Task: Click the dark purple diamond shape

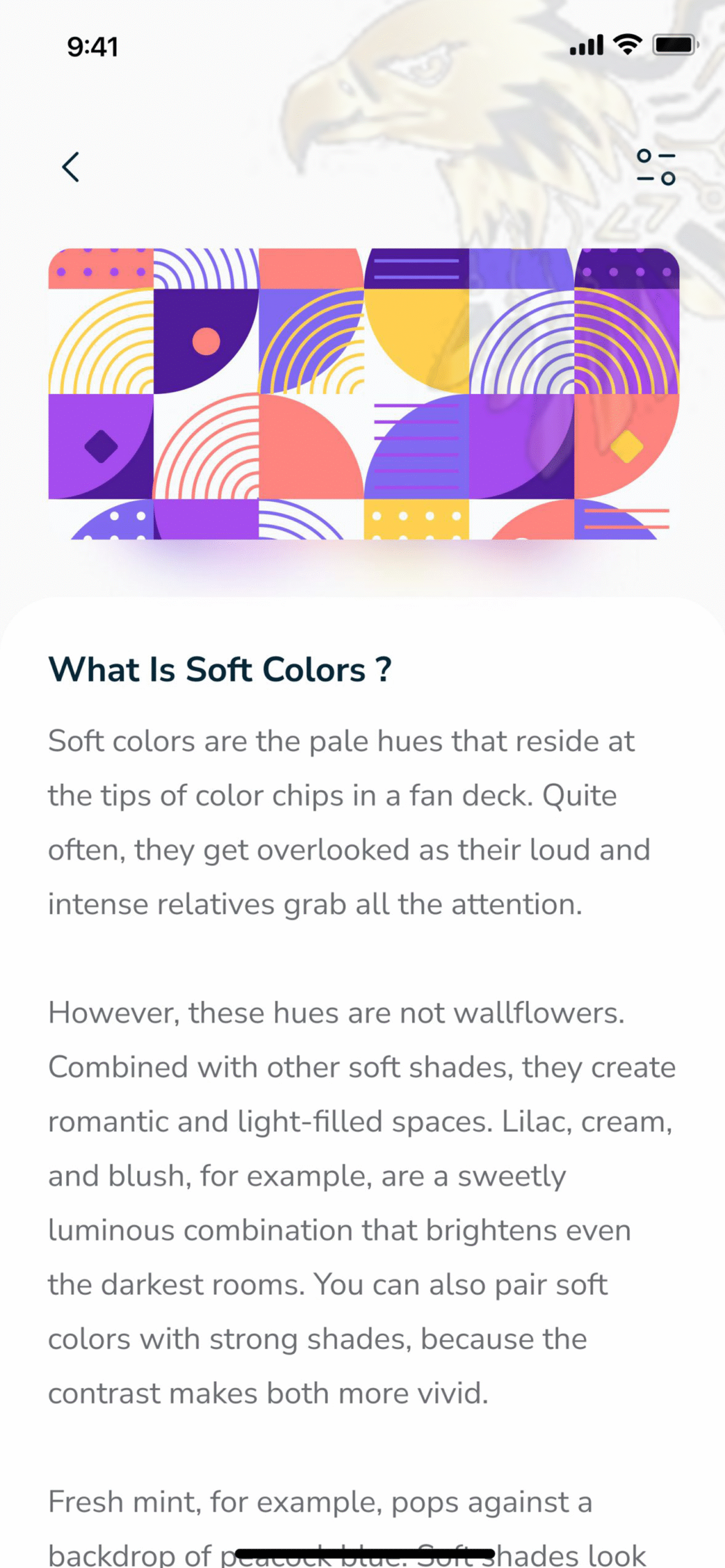Action: click(x=101, y=446)
